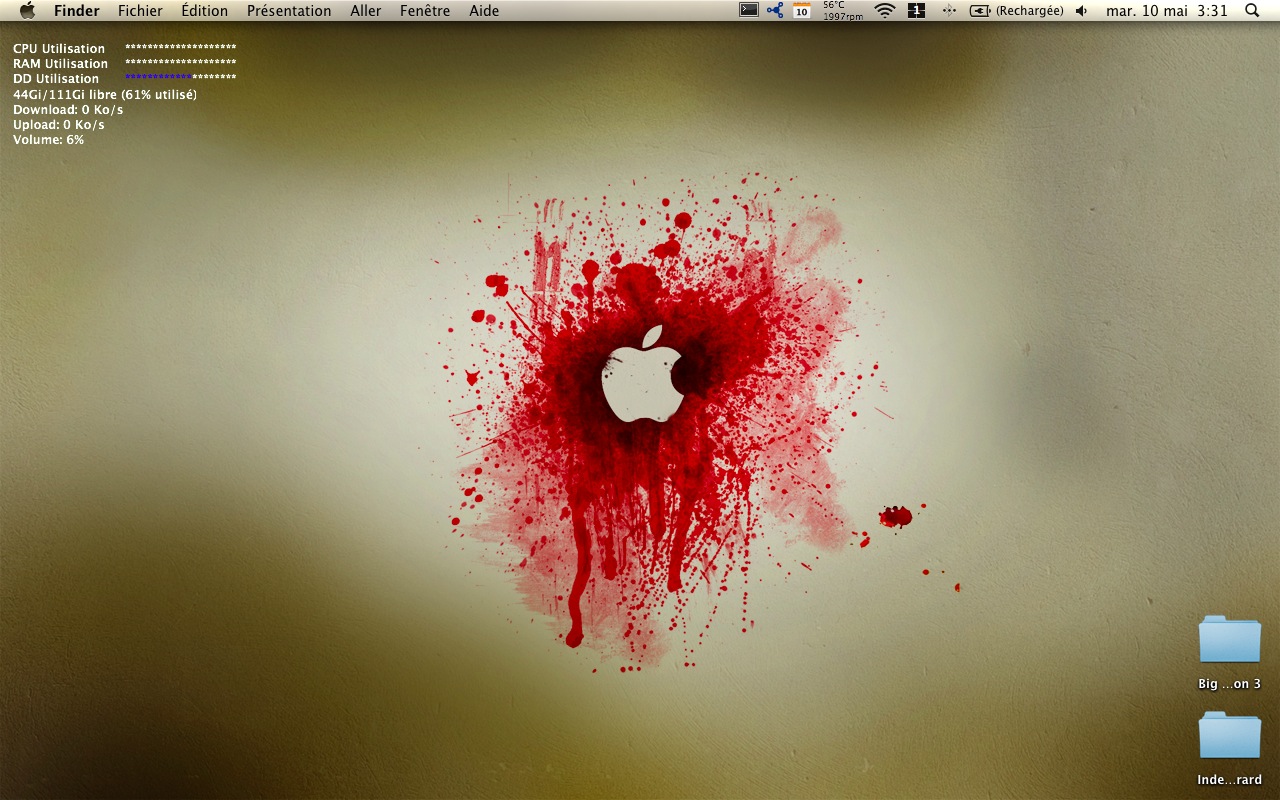Click the DD Utilisation usage bar
1280x800 pixels.
click(181, 77)
